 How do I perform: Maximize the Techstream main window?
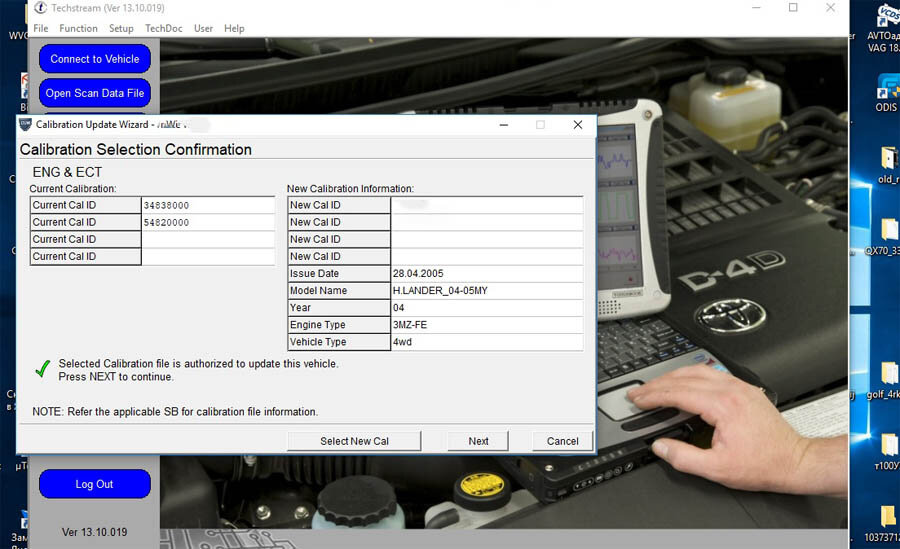tap(793, 7)
